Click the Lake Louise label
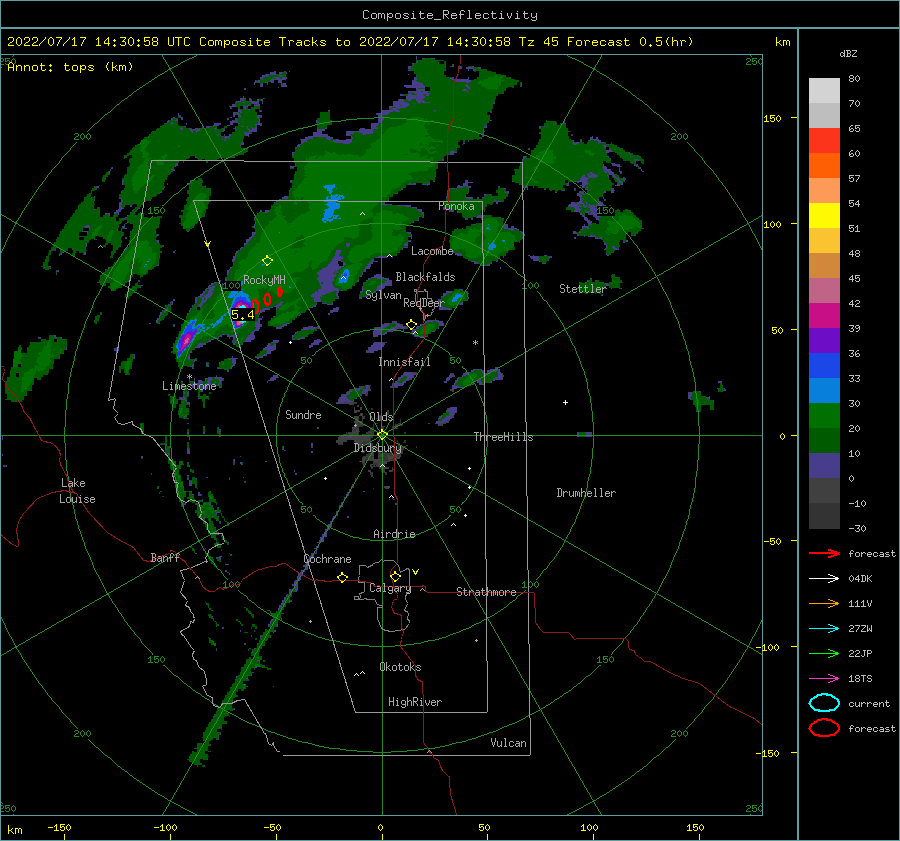The image size is (900, 841). pyautogui.click(x=77, y=491)
